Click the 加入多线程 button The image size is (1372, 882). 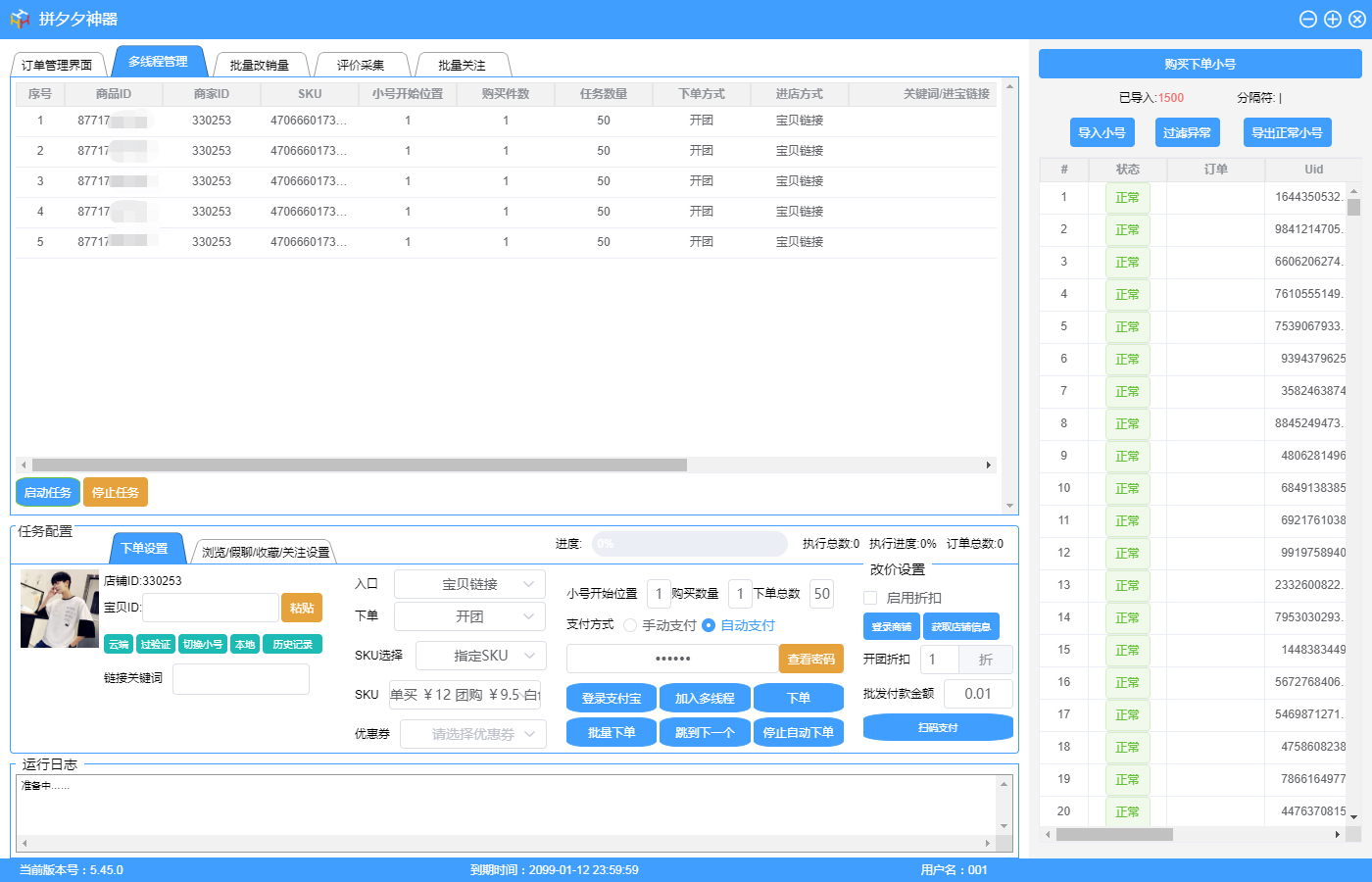click(x=705, y=699)
